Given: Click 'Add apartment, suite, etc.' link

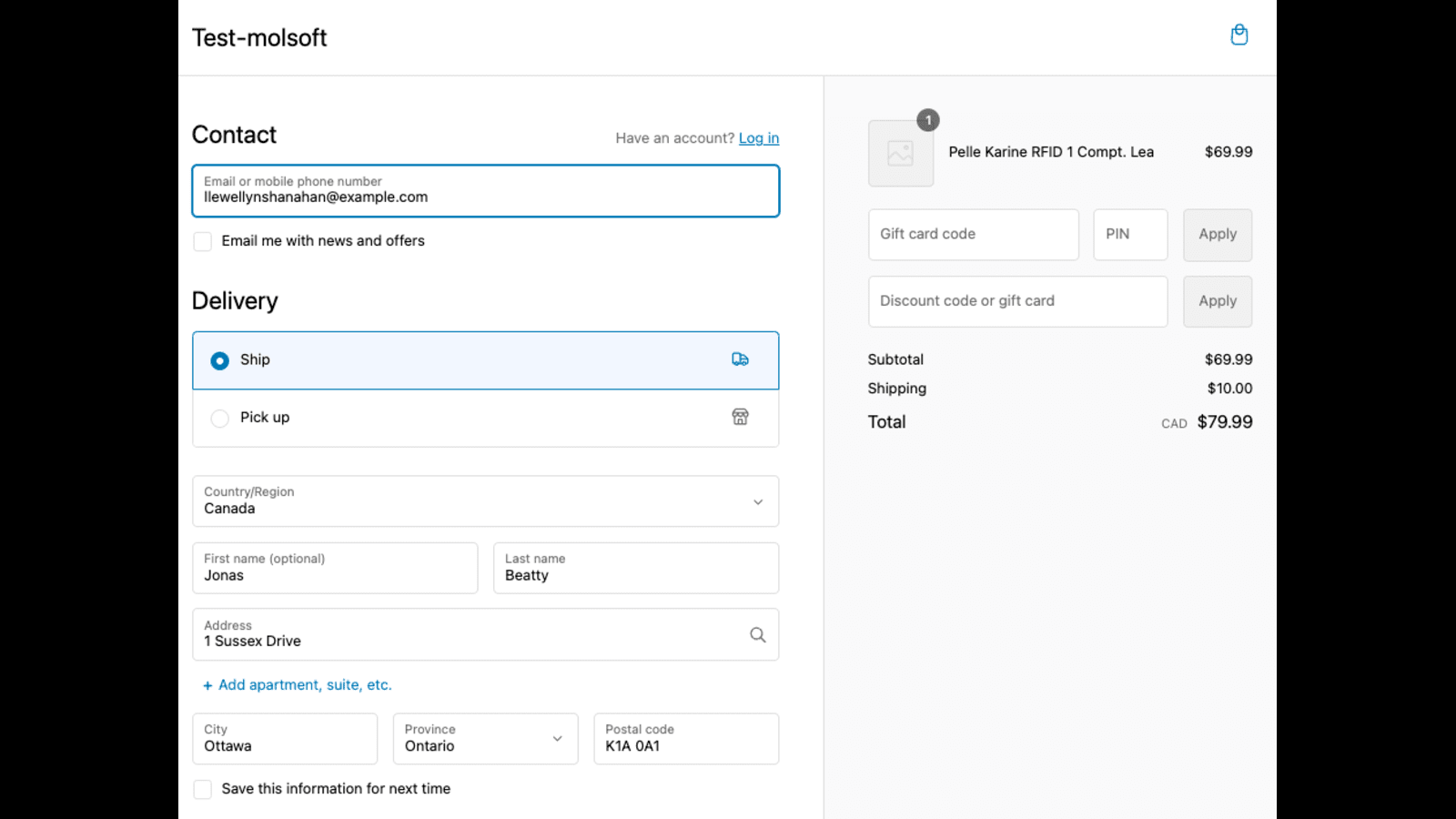Looking at the screenshot, I should click(x=297, y=684).
